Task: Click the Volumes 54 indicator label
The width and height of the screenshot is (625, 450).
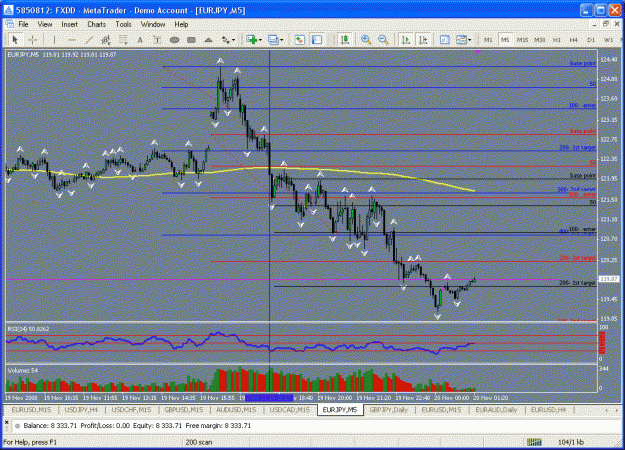Action: (x=23, y=371)
